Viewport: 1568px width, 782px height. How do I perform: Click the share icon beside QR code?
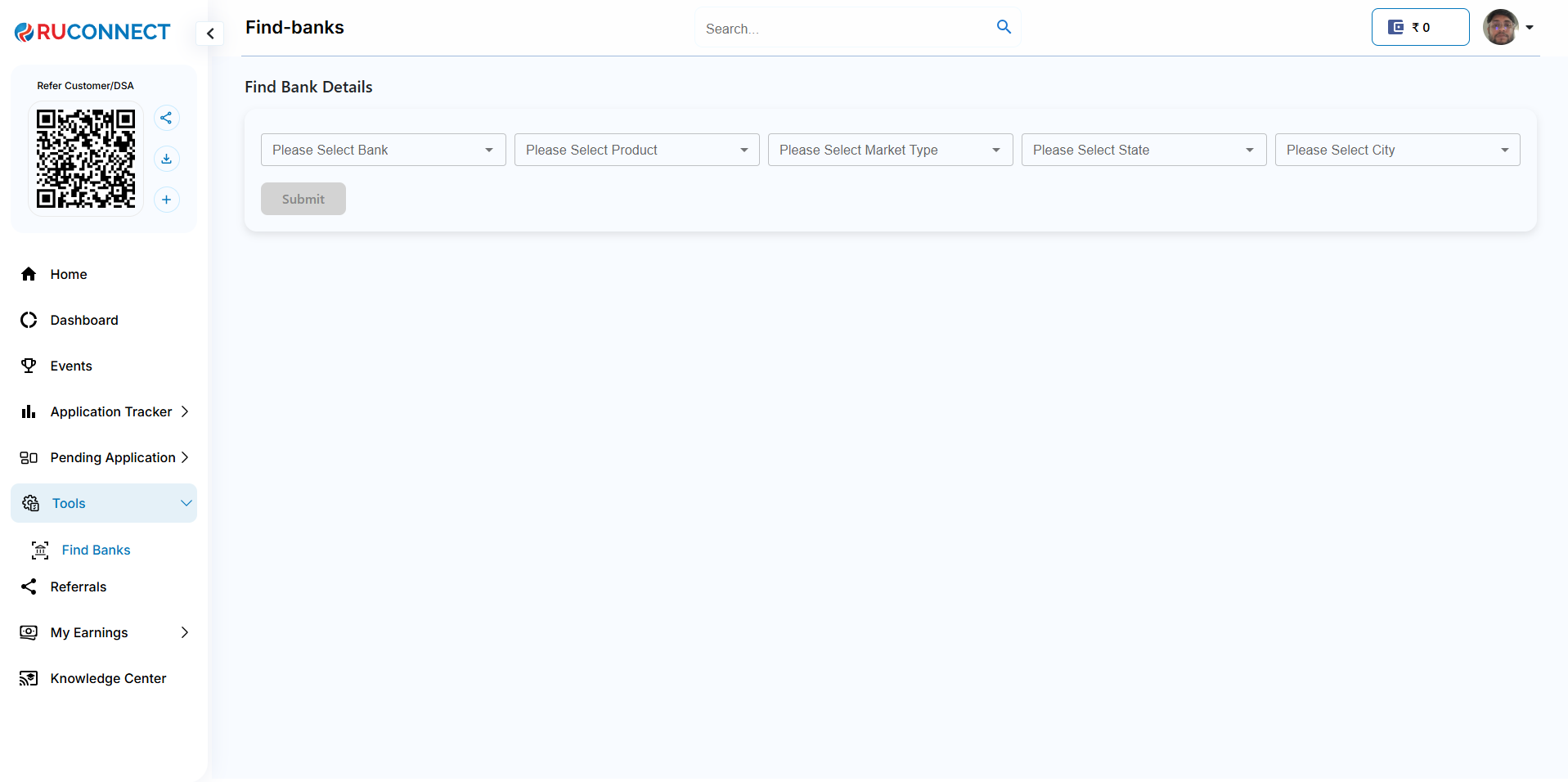pyautogui.click(x=166, y=118)
